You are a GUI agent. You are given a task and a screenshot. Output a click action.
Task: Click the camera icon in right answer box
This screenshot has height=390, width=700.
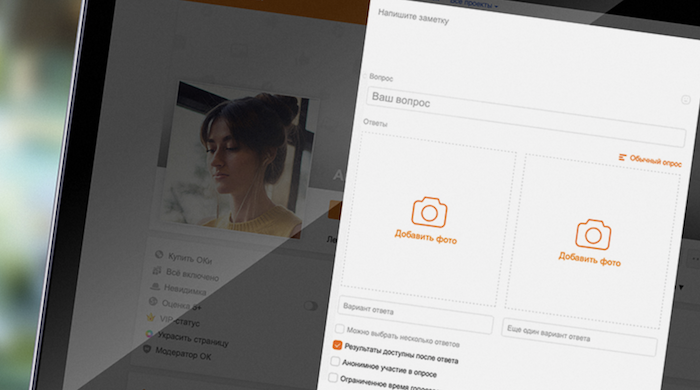click(x=593, y=234)
